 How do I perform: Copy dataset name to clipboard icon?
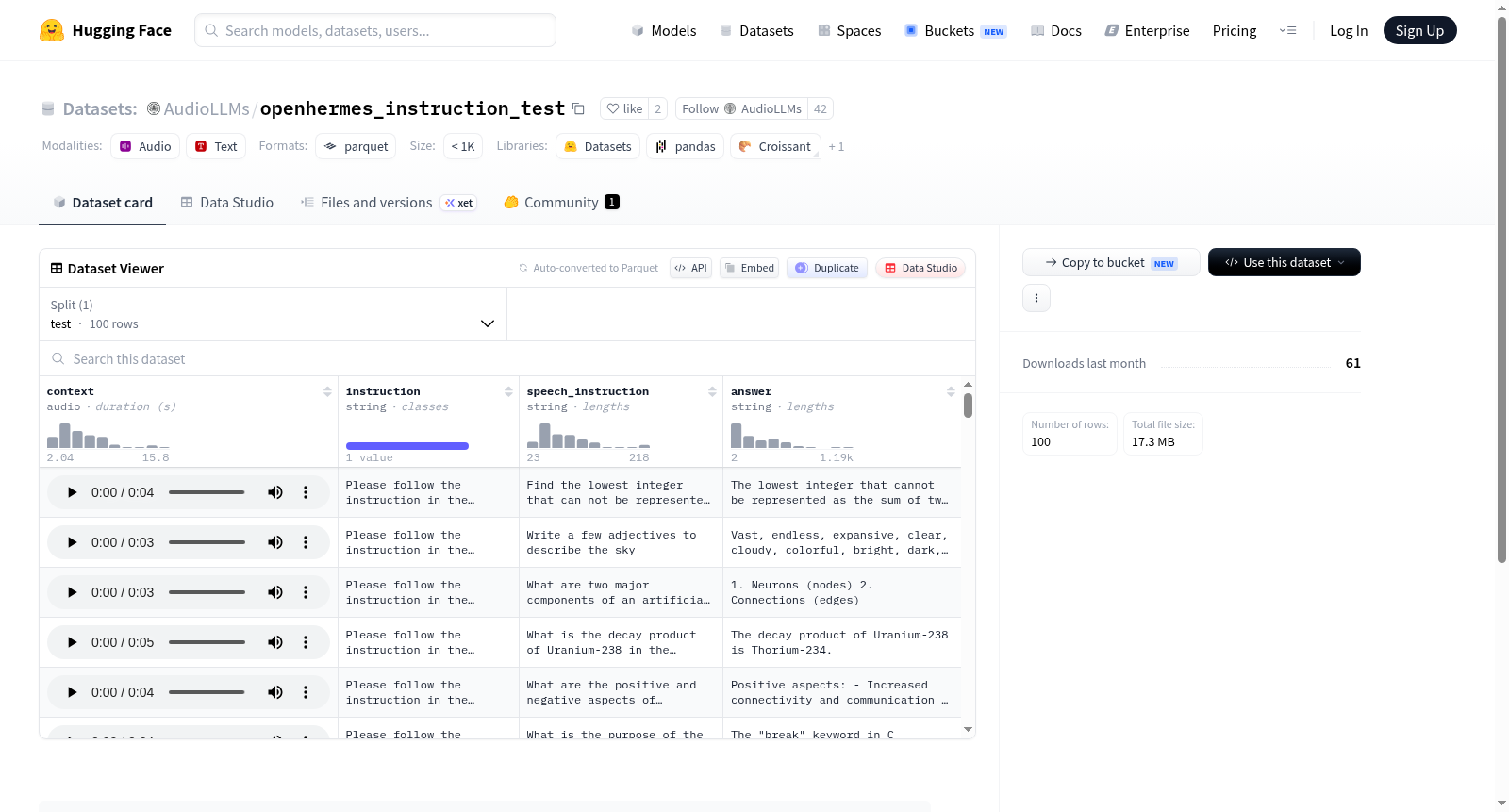coord(579,108)
